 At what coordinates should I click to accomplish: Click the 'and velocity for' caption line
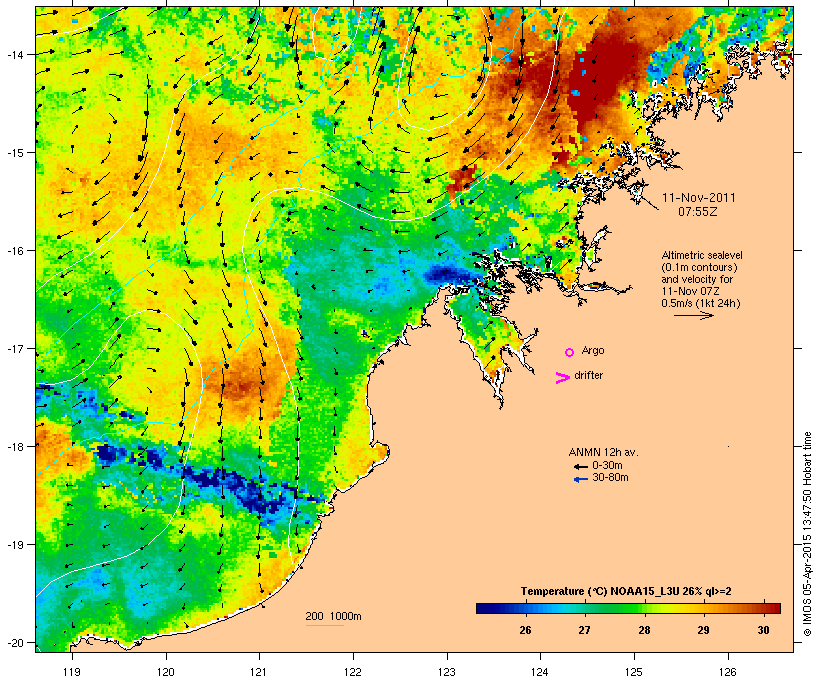697,279
